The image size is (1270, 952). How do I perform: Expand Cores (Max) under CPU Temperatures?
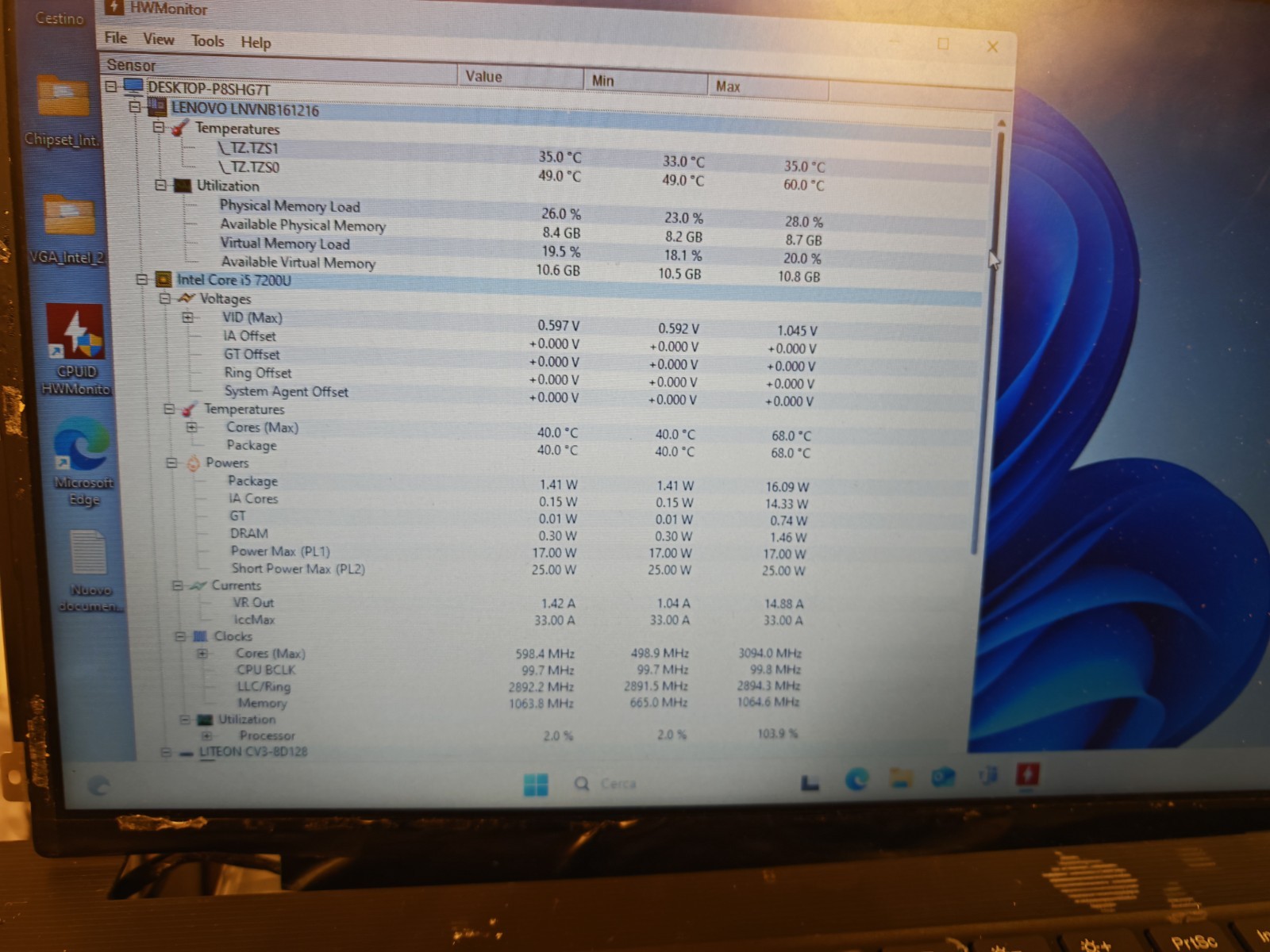tap(191, 427)
